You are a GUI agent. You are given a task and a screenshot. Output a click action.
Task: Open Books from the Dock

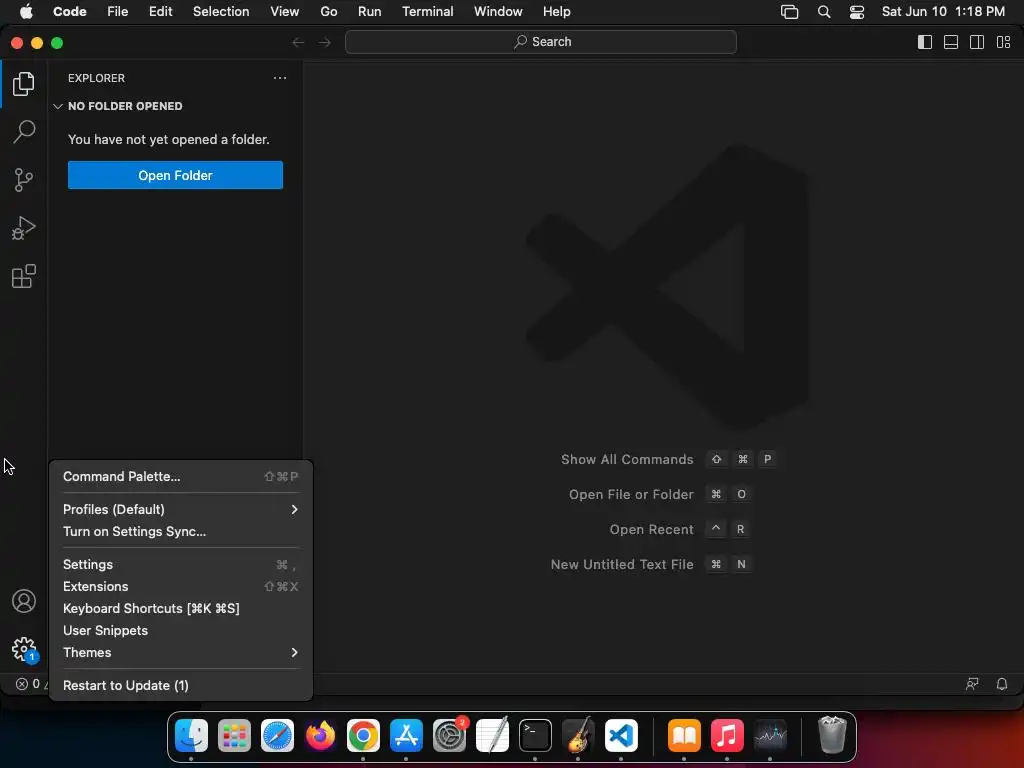684,736
